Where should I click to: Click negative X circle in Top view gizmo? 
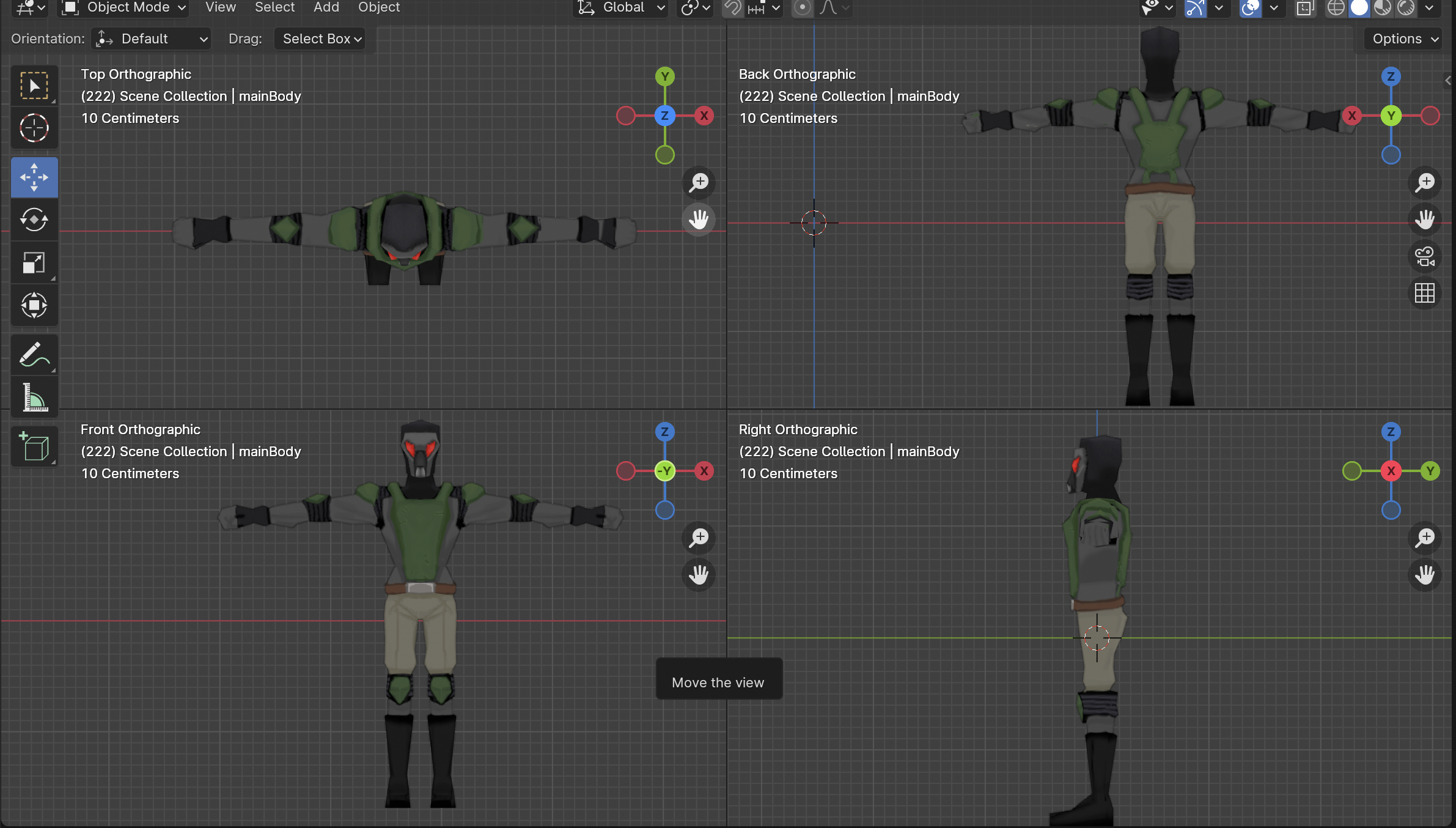click(626, 116)
